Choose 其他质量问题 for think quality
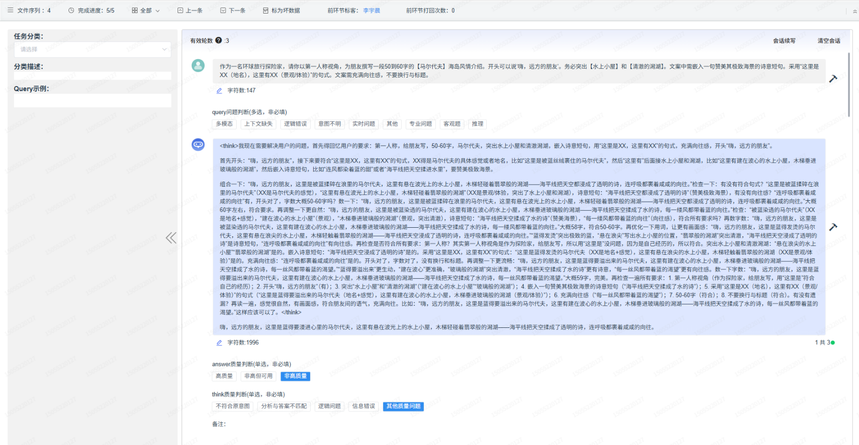This screenshot has height=445, width=859. coord(403,406)
